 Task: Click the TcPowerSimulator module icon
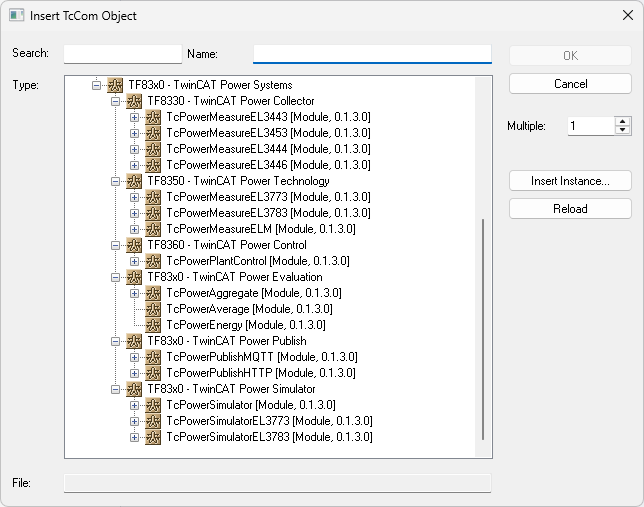pos(153,406)
